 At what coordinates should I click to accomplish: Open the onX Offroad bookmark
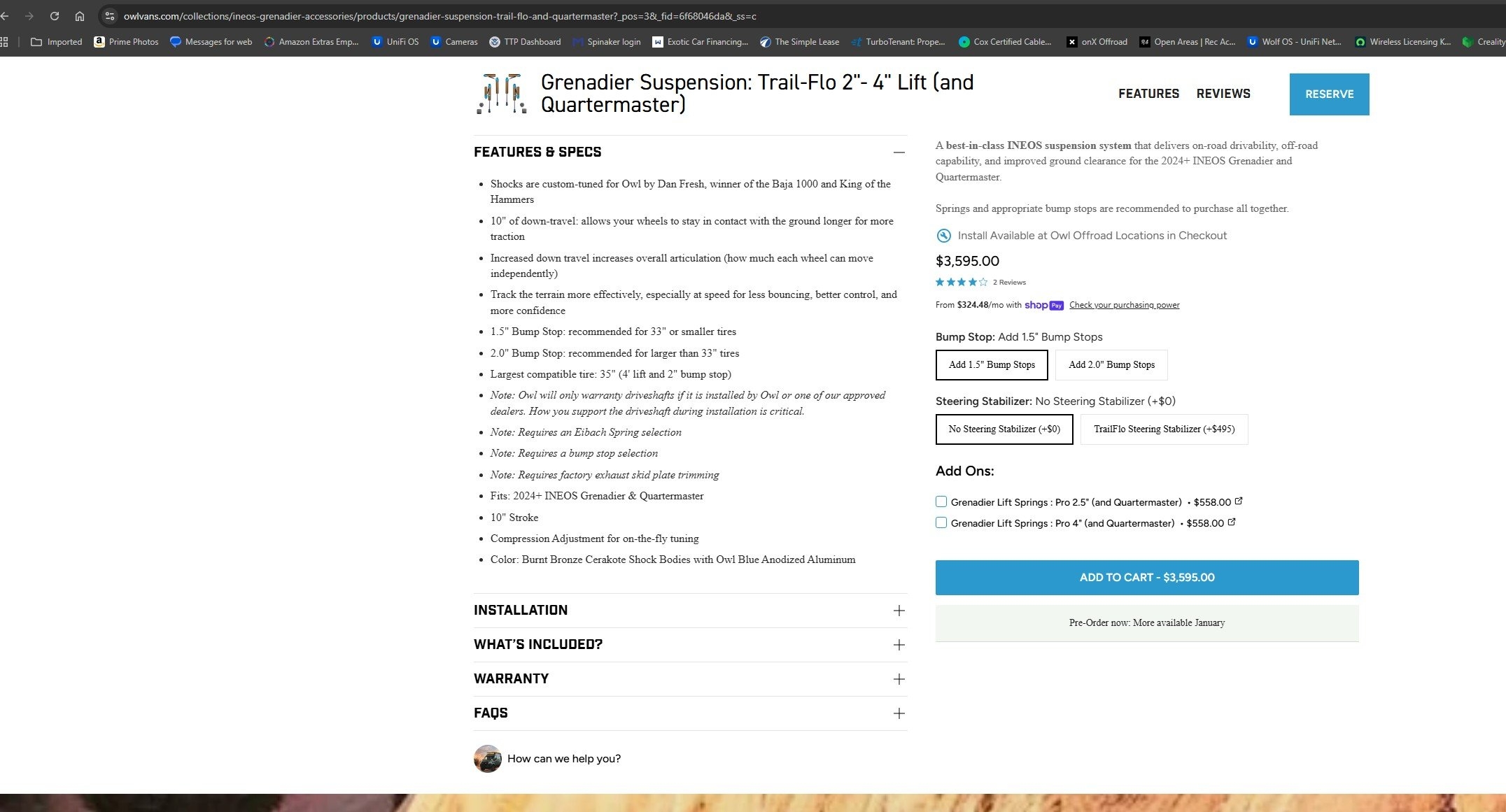tap(1097, 42)
